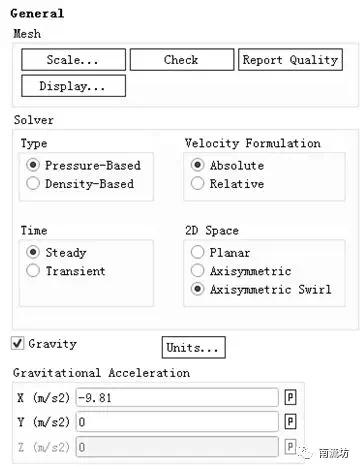The height and width of the screenshot is (470, 360).
Task: Open the mesh Display... dialog
Action: point(73,86)
